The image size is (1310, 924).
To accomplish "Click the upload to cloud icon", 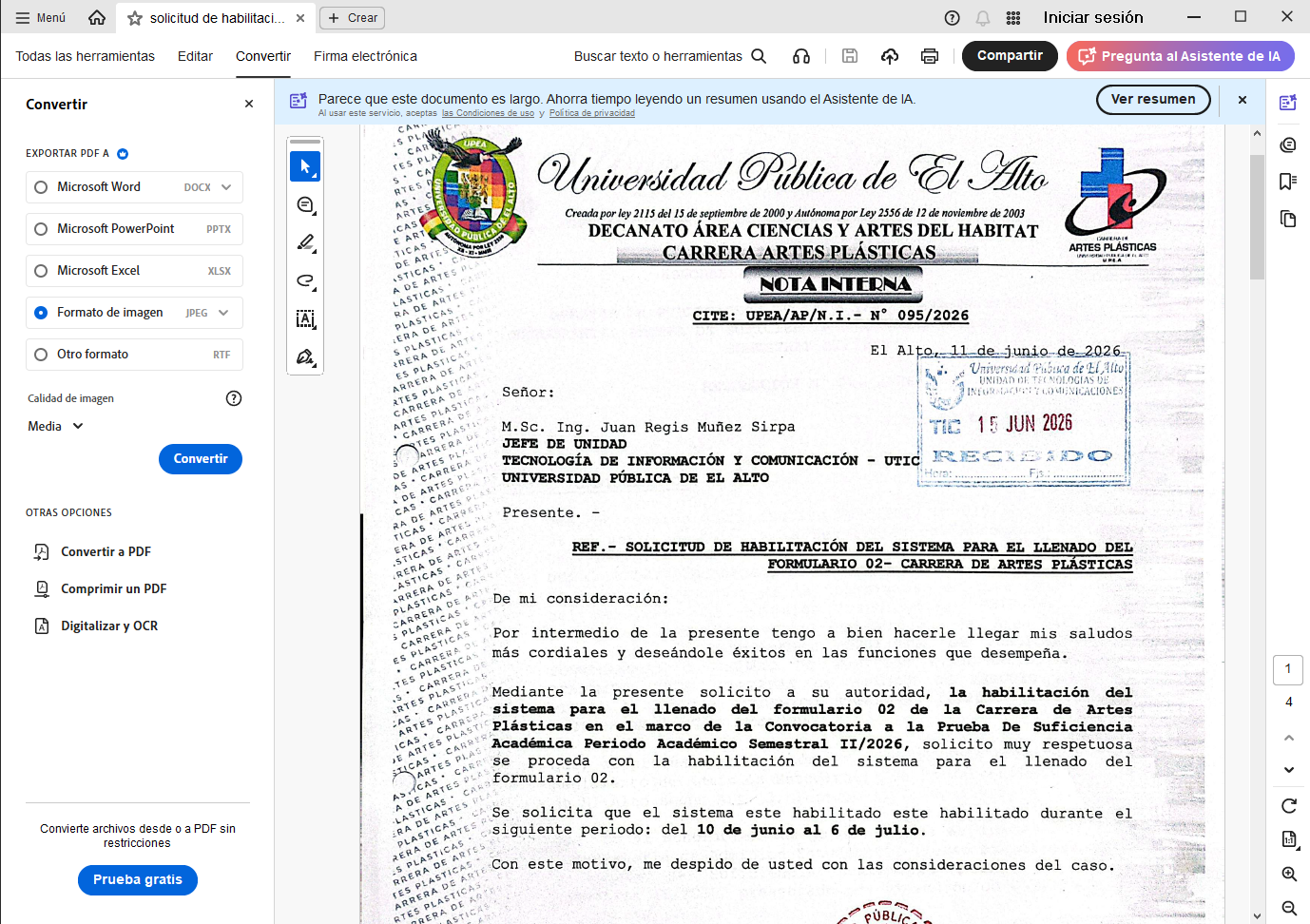I will coord(890,56).
